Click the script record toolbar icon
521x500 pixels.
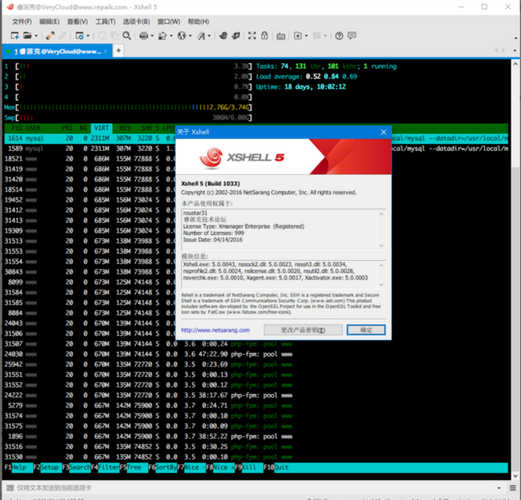298,36
